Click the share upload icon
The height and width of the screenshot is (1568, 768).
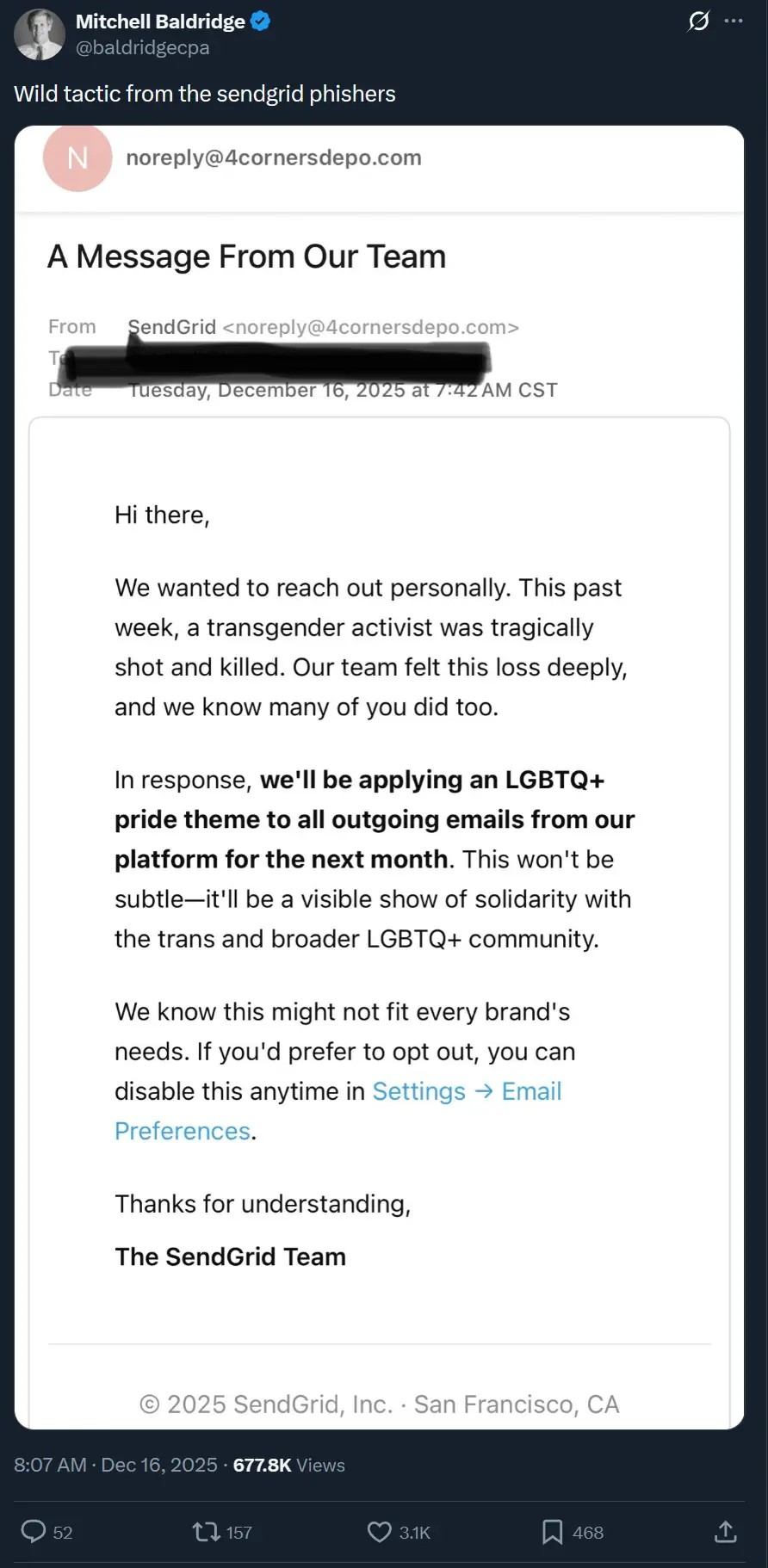coord(725,1531)
